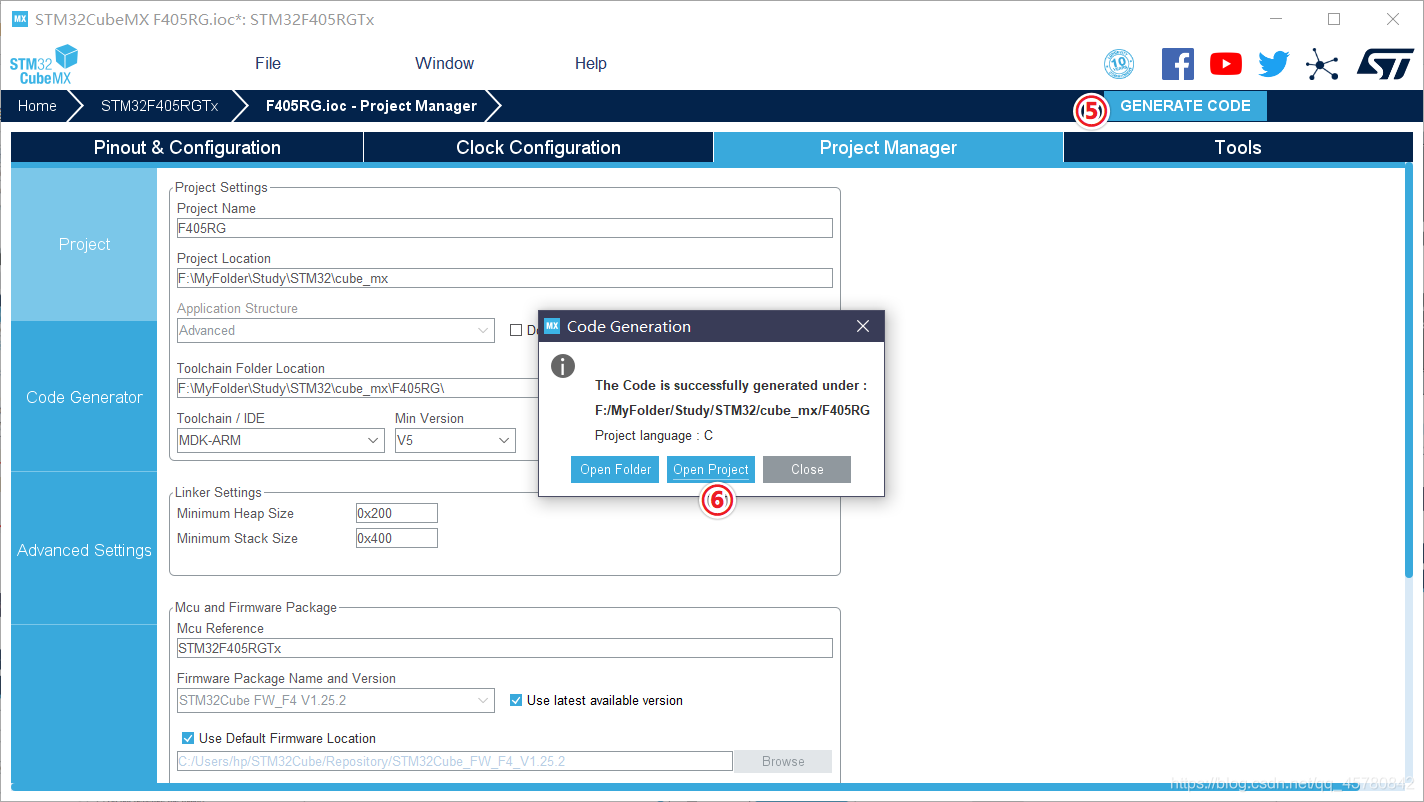The width and height of the screenshot is (1424, 802).
Task: Close the Code Generation dialog with X
Action: [863, 326]
